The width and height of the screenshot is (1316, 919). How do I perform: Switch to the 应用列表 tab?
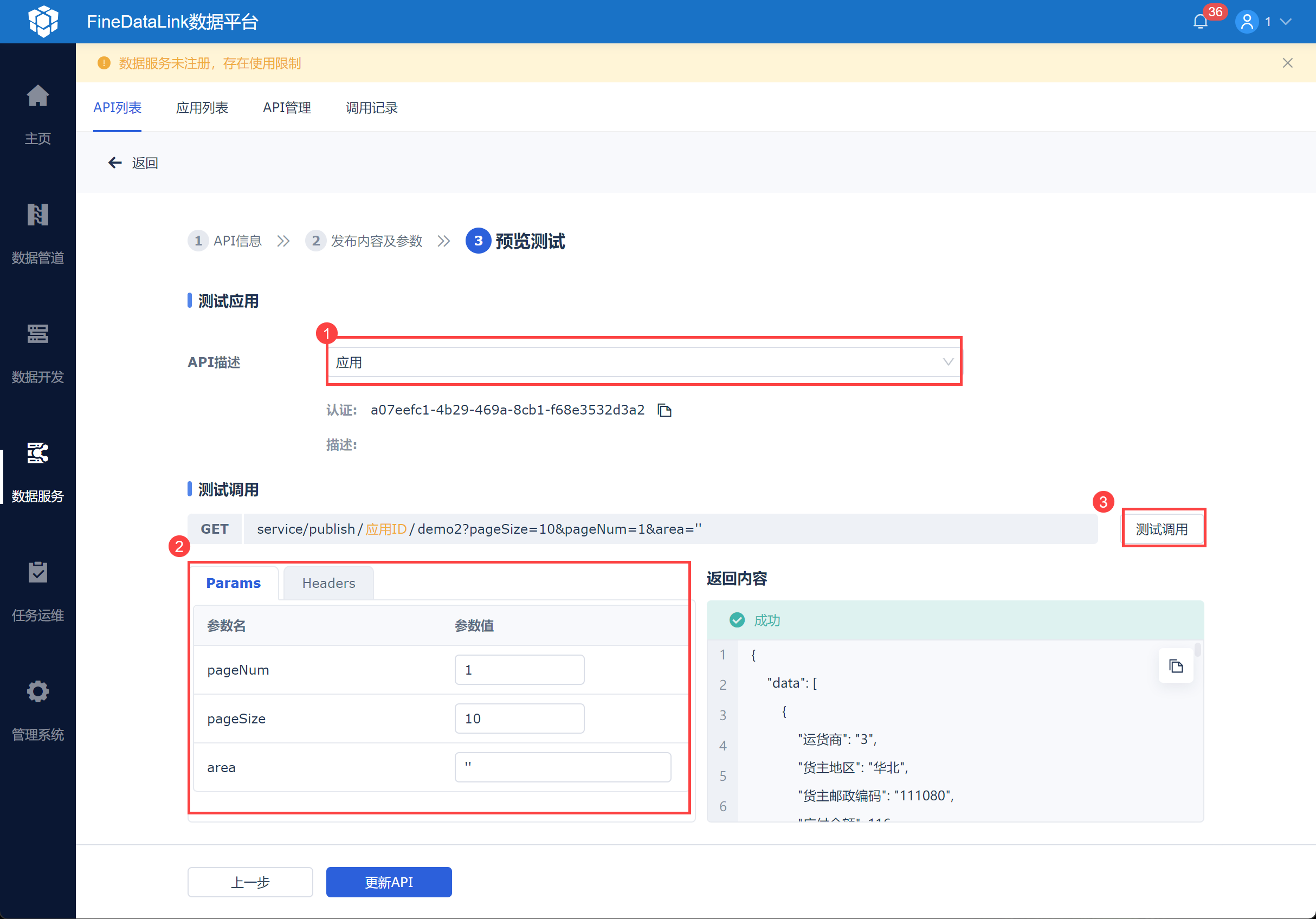tap(202, 108)
